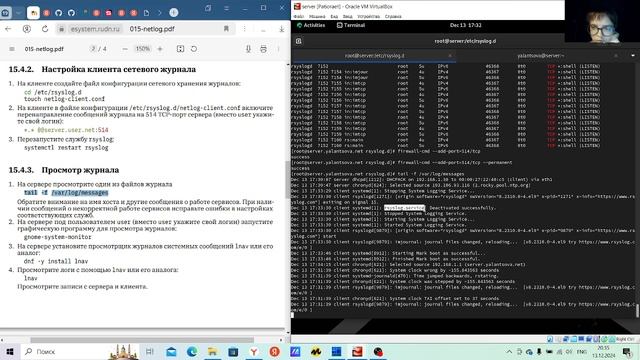Open the PDF sidebar hamburger menu
The image size is (640, 360).
pos(12,49)
